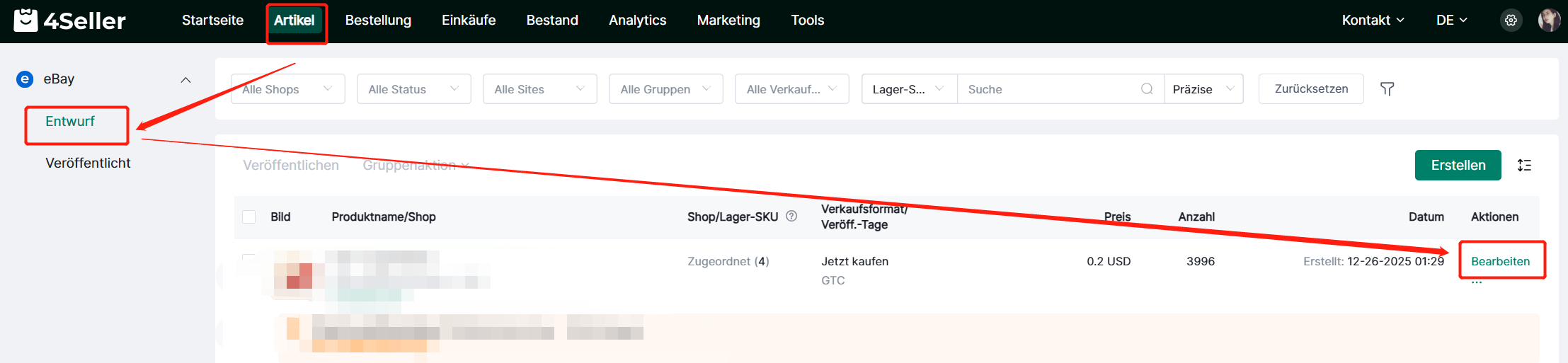Expand the Alle Shops dropdown
This screenshot has width=1568, height=363.
(287, 89)
